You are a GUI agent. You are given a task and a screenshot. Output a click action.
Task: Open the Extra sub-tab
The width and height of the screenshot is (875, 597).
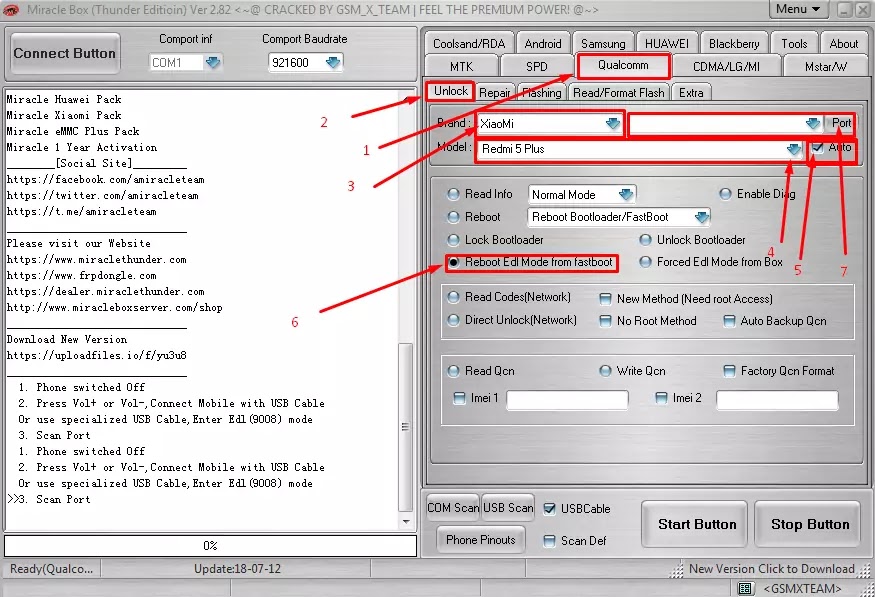[x=691, y=93]
